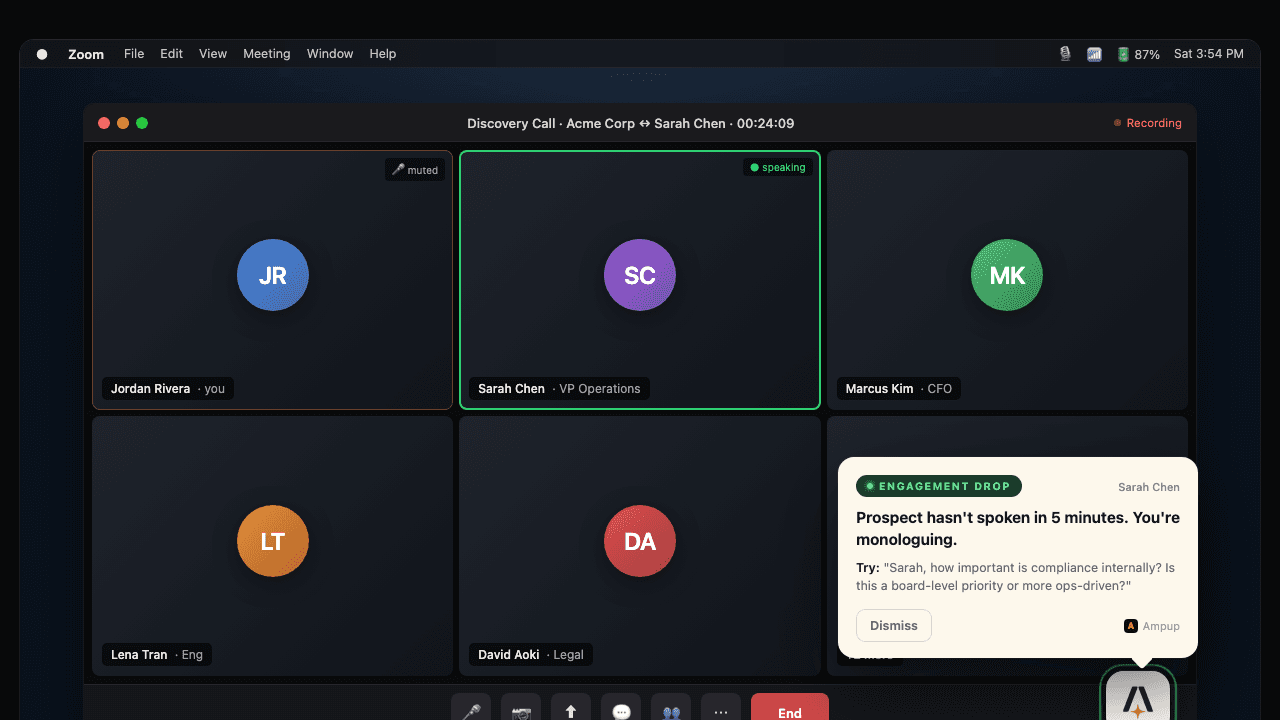Mute the microphone in the toolbar
This screenshot has width=1280, height=720.
click(470, 710)
